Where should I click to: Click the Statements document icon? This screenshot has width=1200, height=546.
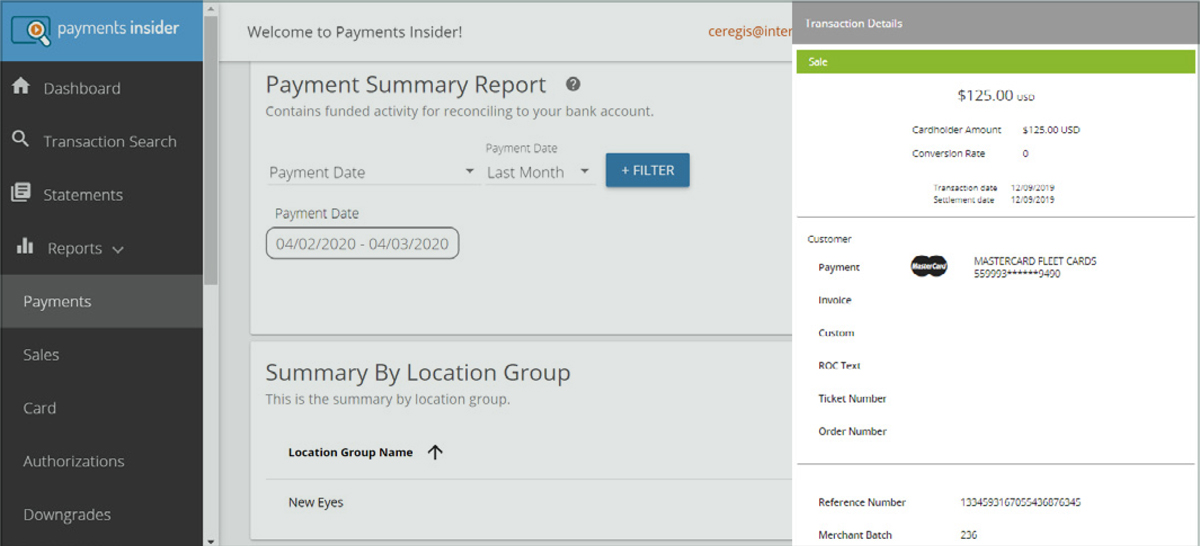(x=21, y=193)
